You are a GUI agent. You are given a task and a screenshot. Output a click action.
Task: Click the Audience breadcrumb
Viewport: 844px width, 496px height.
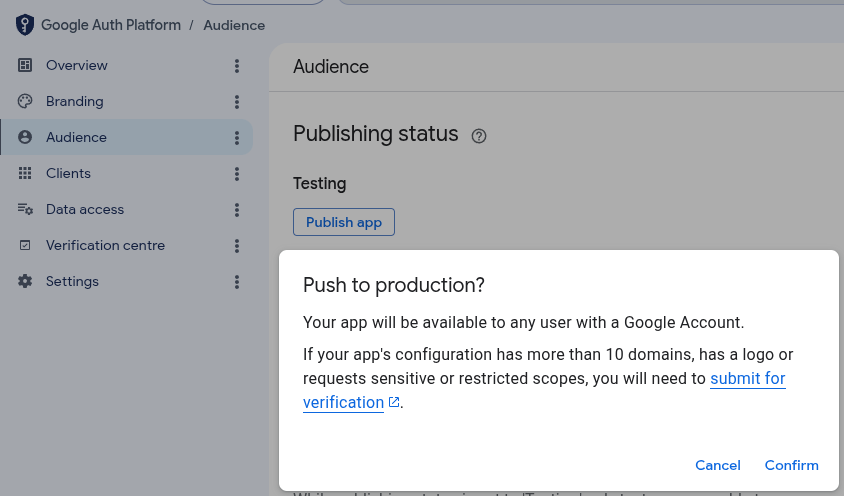234,25
